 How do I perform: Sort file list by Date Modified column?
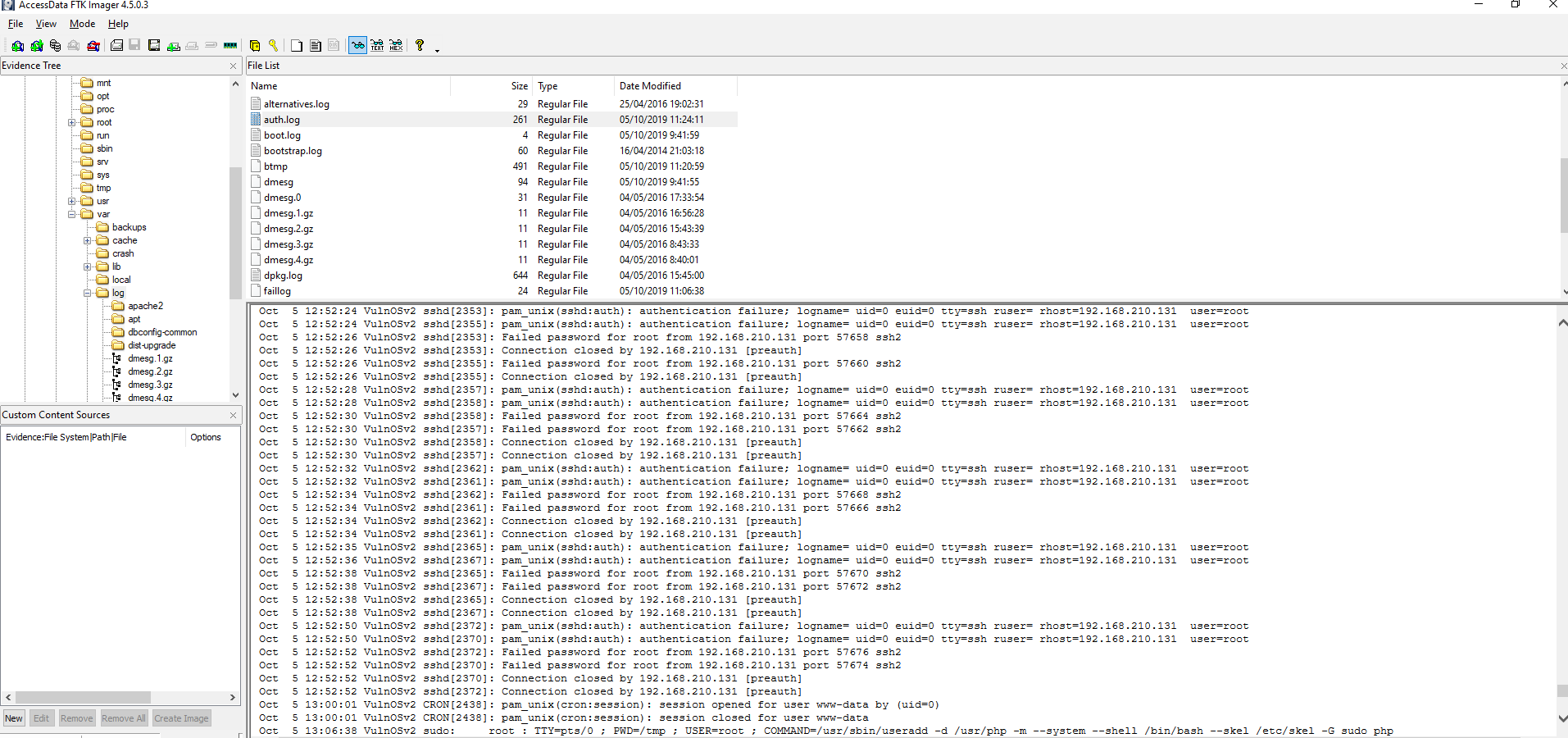650,86
